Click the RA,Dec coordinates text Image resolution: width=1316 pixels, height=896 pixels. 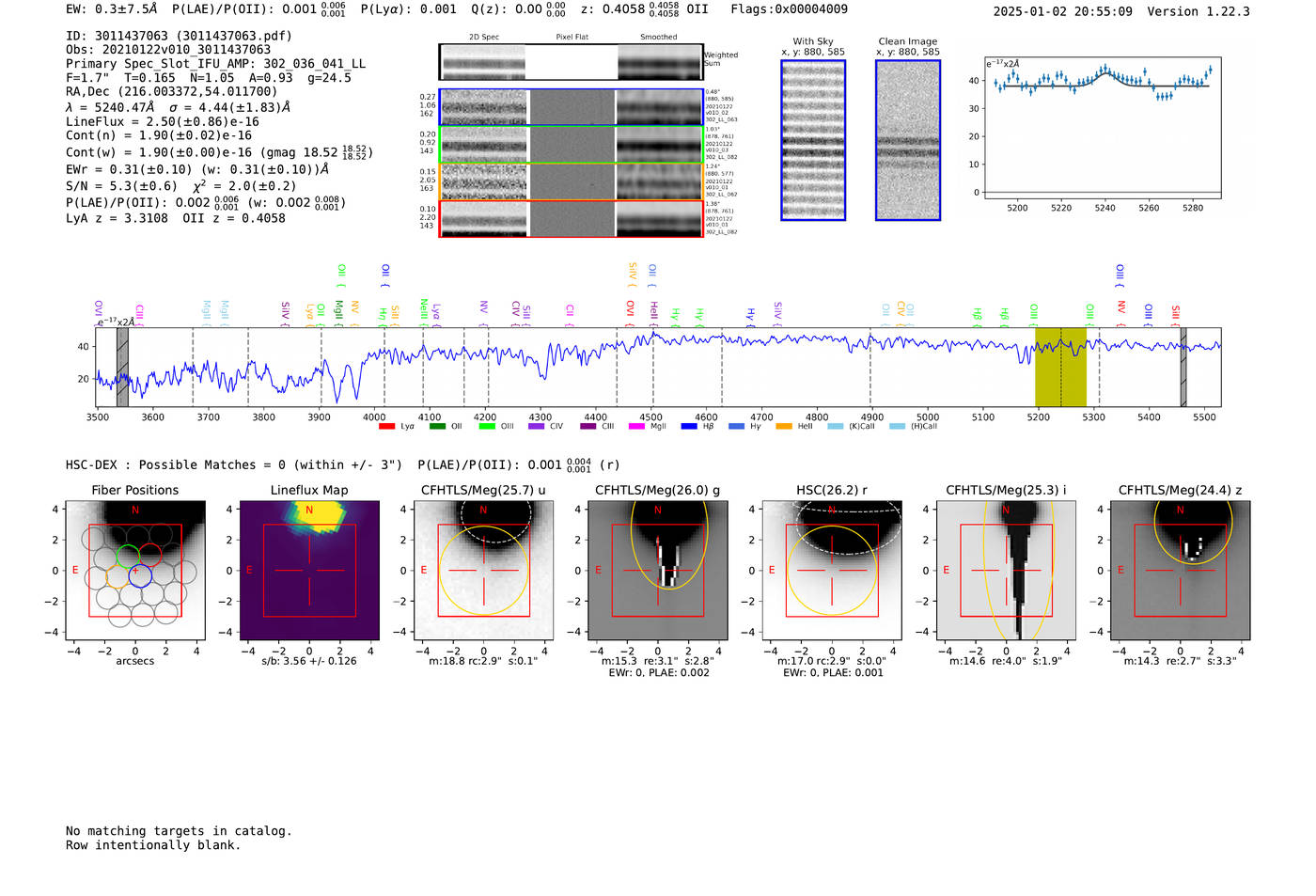tap(171, 92)
